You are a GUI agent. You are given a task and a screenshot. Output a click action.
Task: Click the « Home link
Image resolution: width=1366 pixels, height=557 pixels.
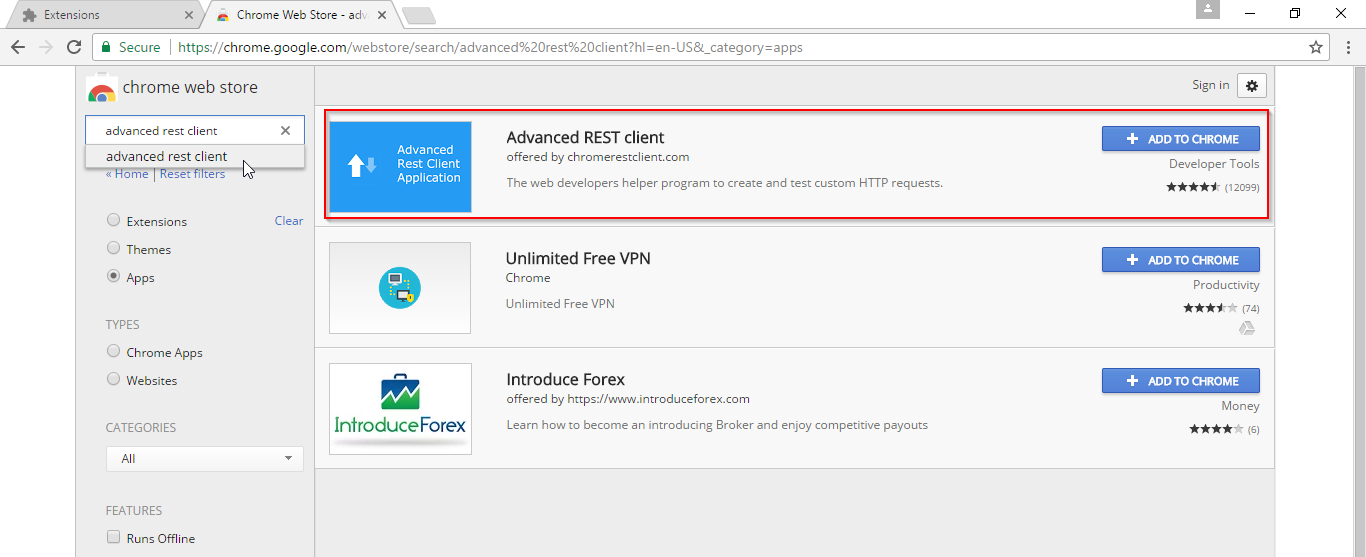click(x=127, y=174)
